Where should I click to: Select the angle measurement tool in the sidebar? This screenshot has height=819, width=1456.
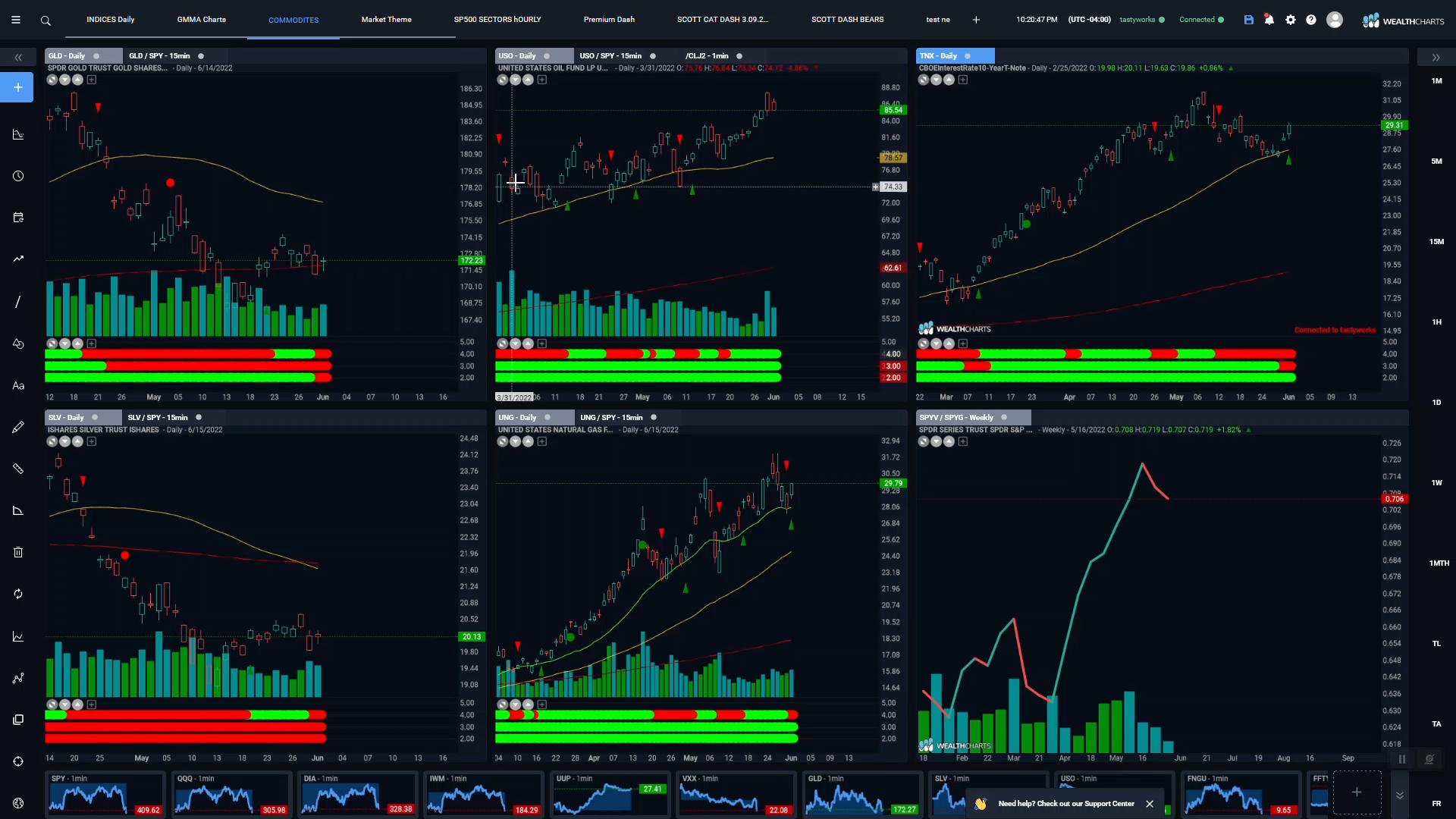(18, 510)
